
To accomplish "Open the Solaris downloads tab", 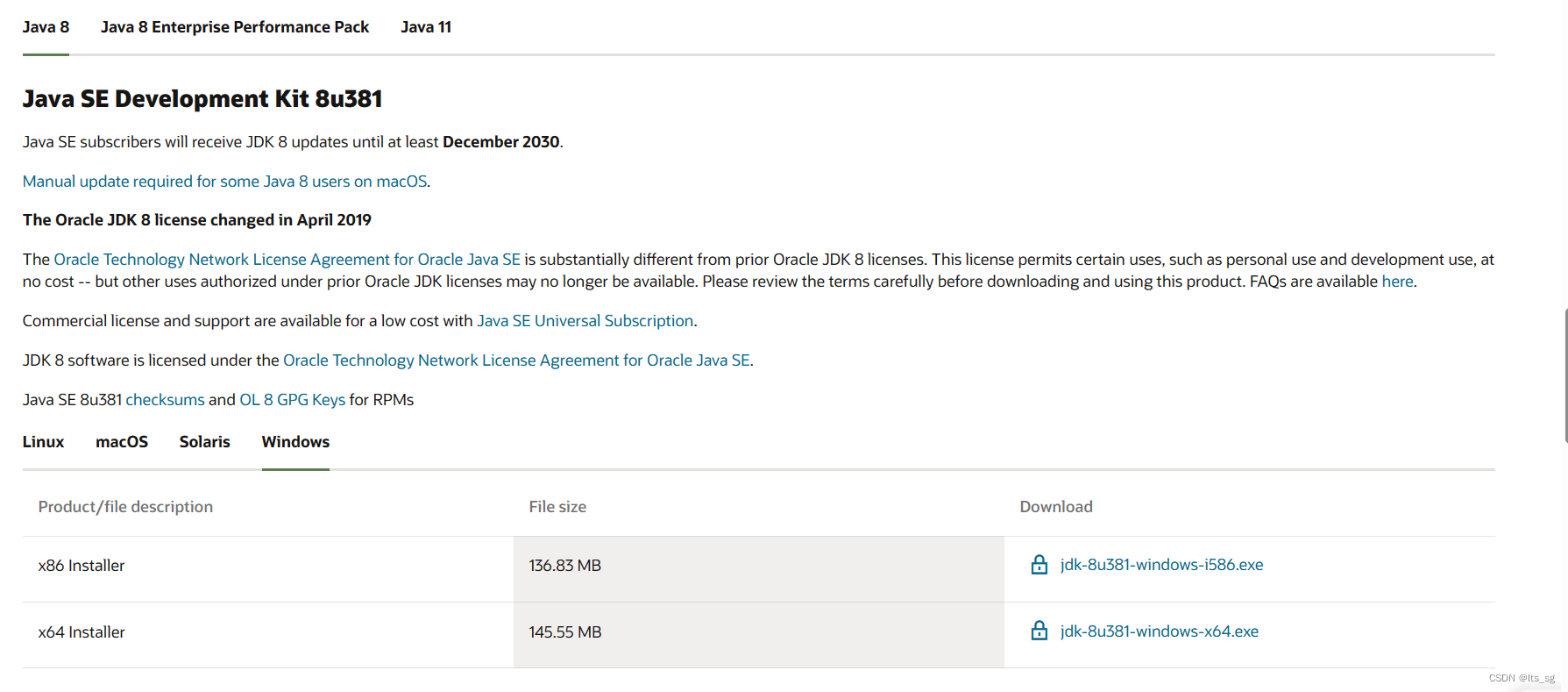I will coord(204,442).
